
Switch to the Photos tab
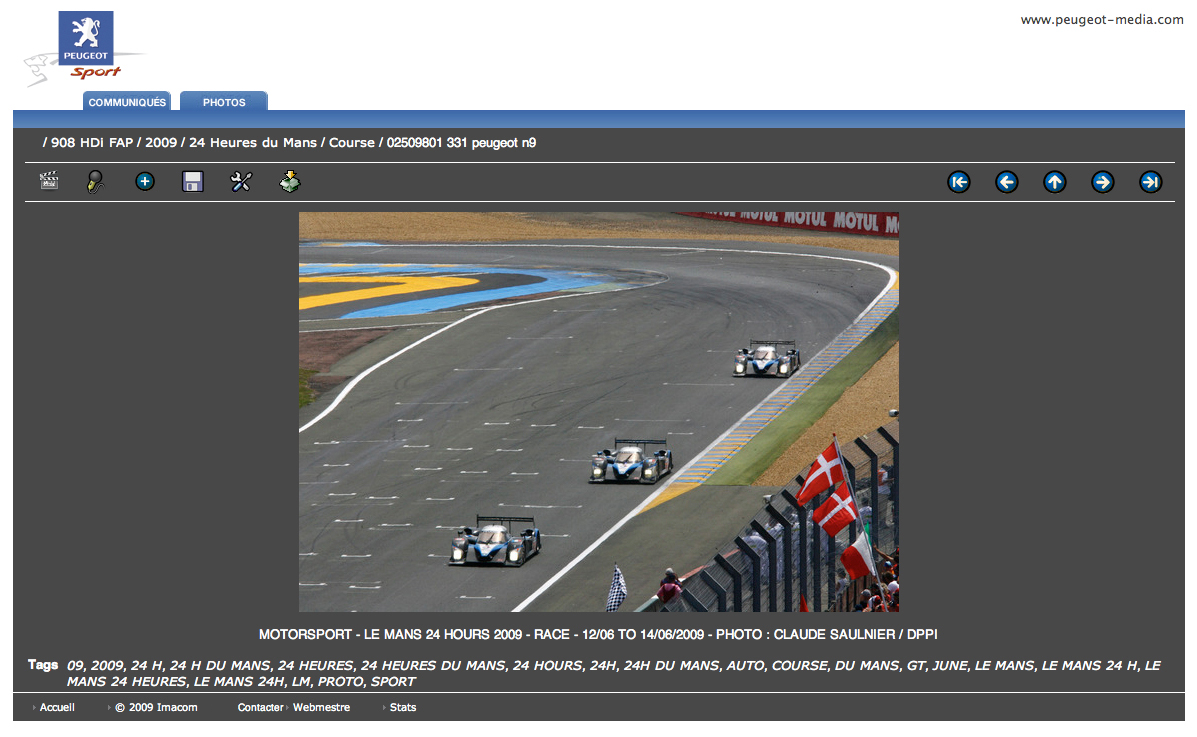click(224, 102)
